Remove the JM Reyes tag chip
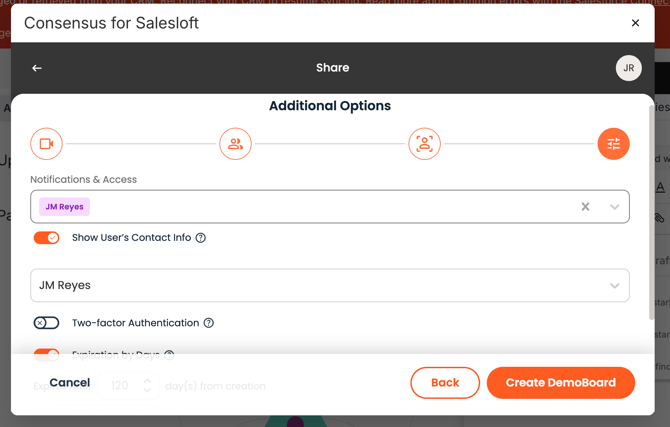This screenshot has width=670, height=427. pyautogui.click(x=65, y=207)
